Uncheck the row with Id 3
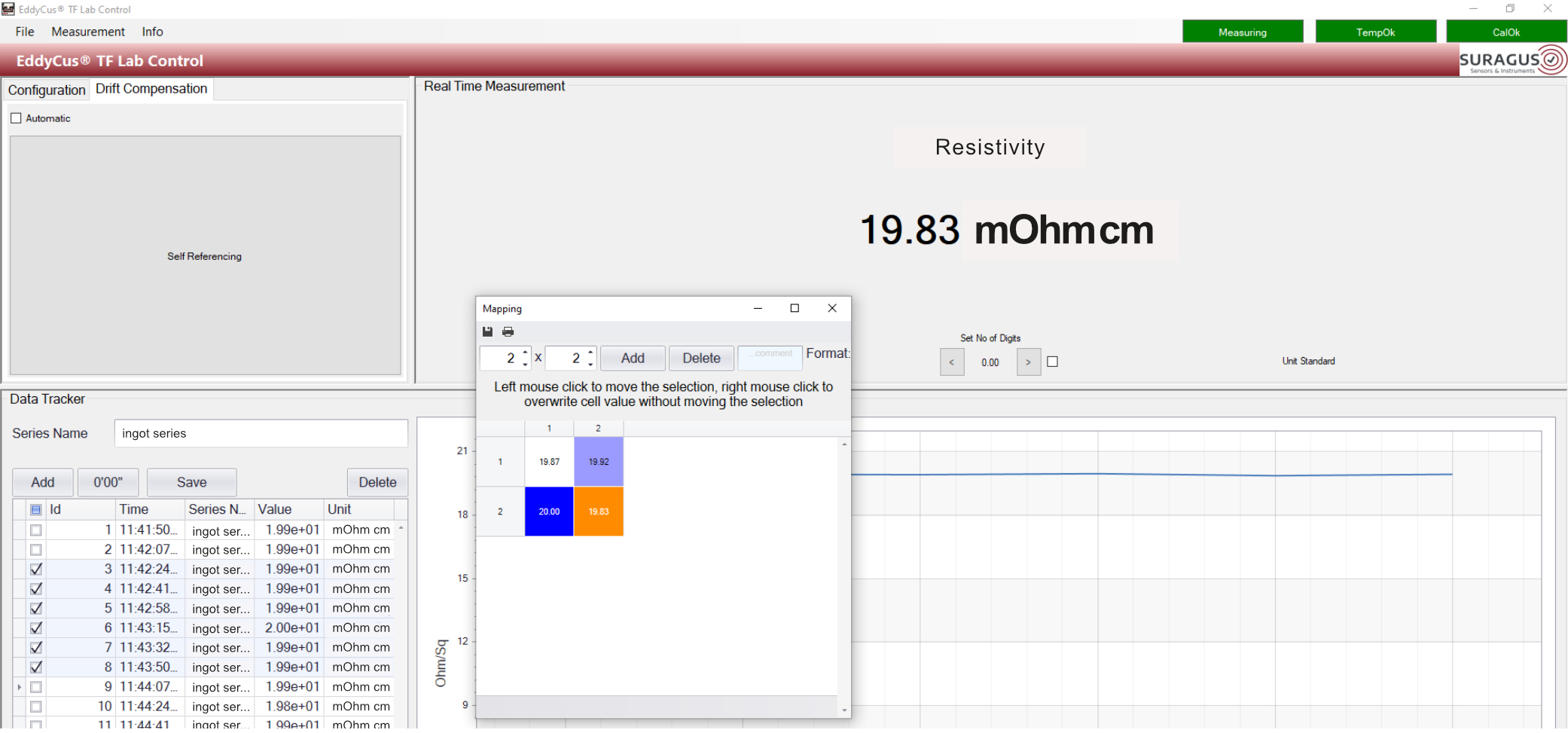The image size is (1568, 733). (36, 570)
